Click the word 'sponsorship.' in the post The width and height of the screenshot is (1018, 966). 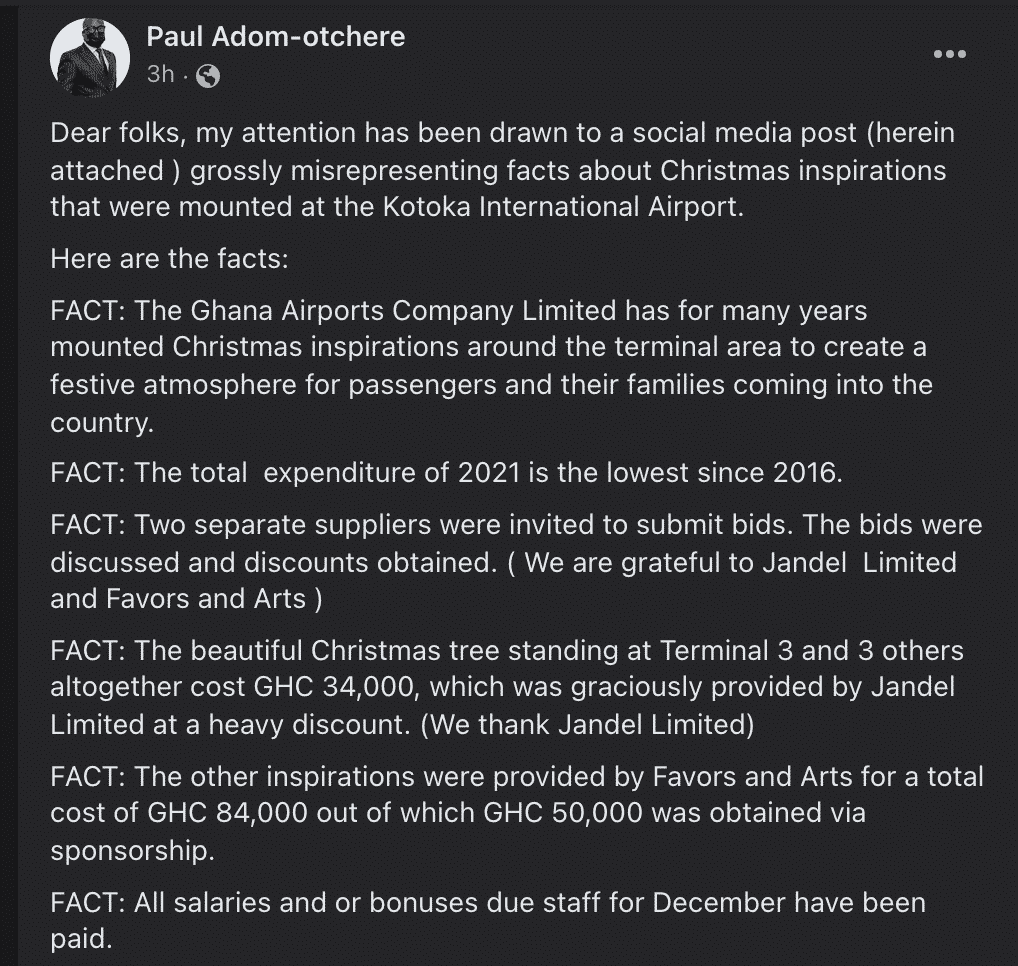(132, 850)
